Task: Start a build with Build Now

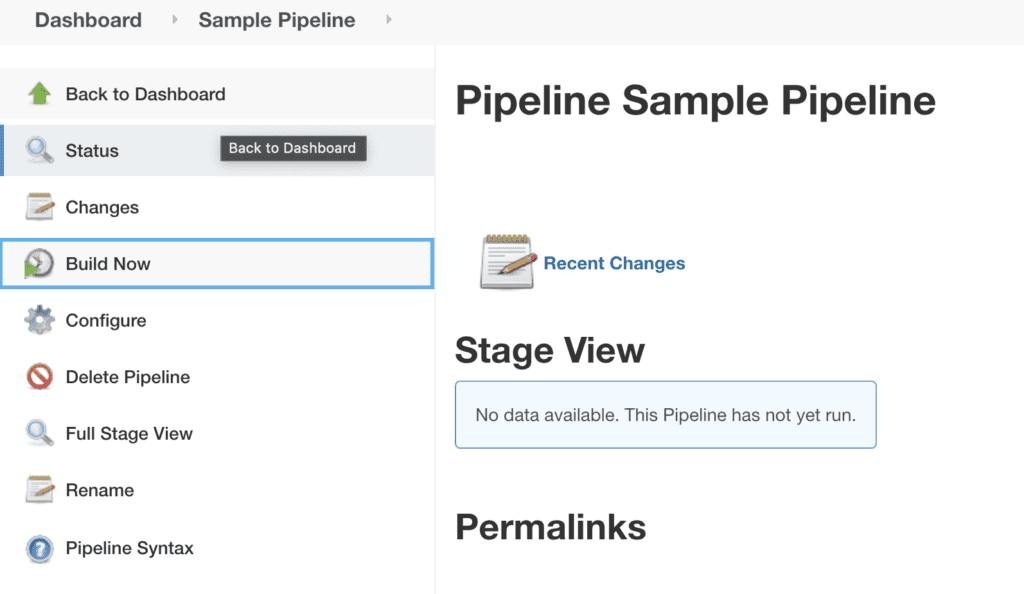Action: (x=217, y=264)
